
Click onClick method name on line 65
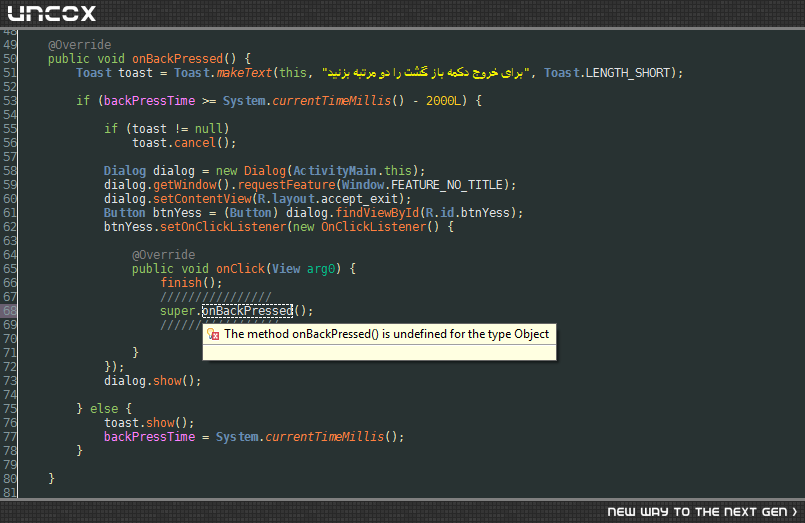240,268
